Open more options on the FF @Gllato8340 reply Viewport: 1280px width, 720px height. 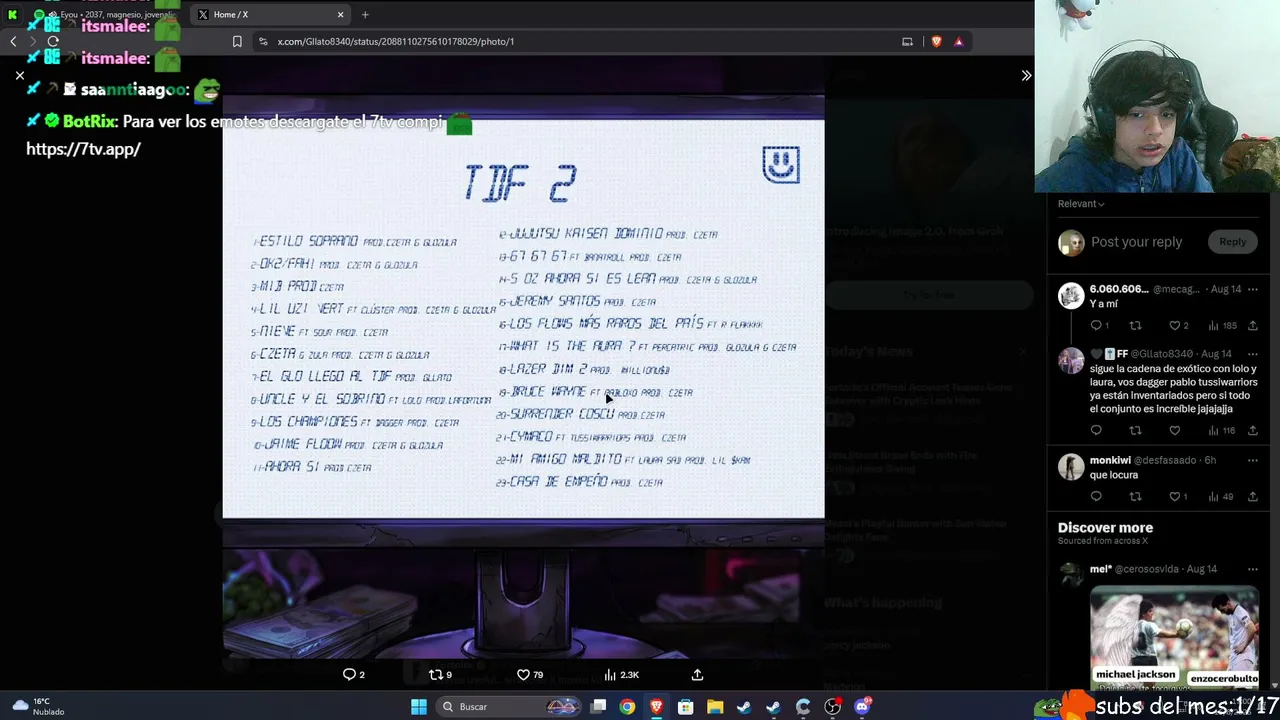pyautogui.click(x=1252, y=354)
